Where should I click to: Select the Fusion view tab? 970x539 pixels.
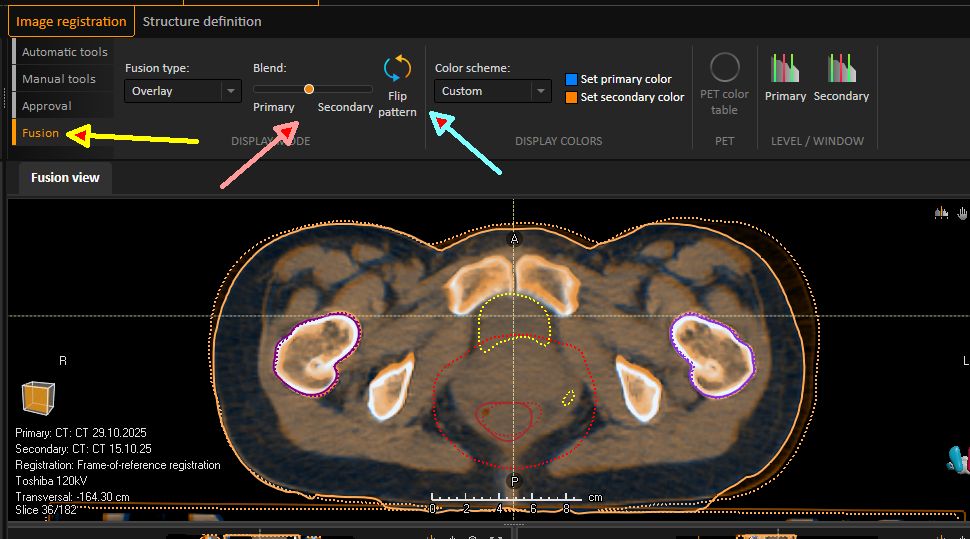(x=64, y=178)
